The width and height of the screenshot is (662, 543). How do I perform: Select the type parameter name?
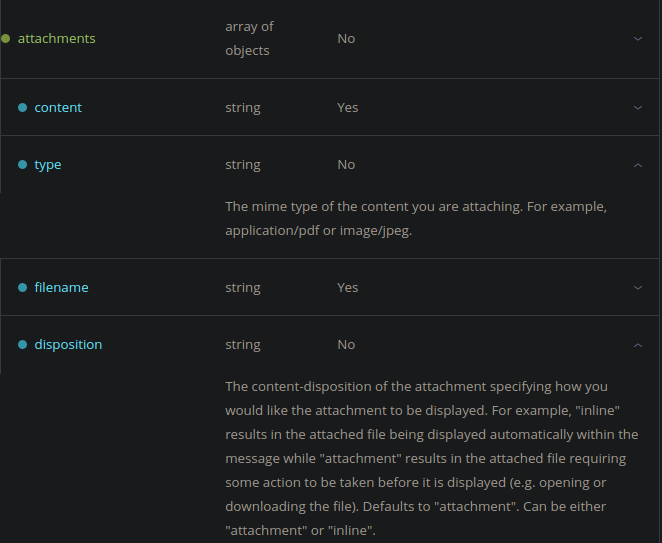click(x=48, y=165)
